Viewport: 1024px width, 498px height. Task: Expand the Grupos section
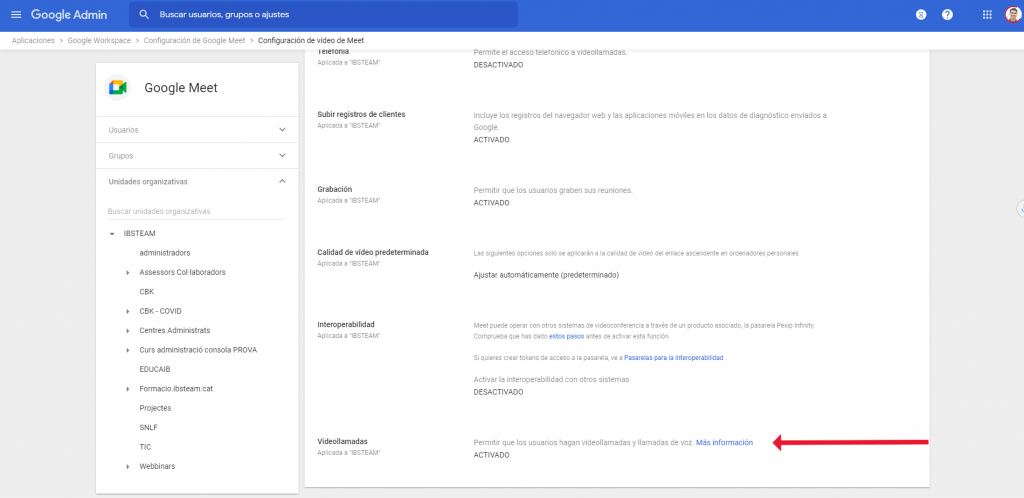[282, 156]
